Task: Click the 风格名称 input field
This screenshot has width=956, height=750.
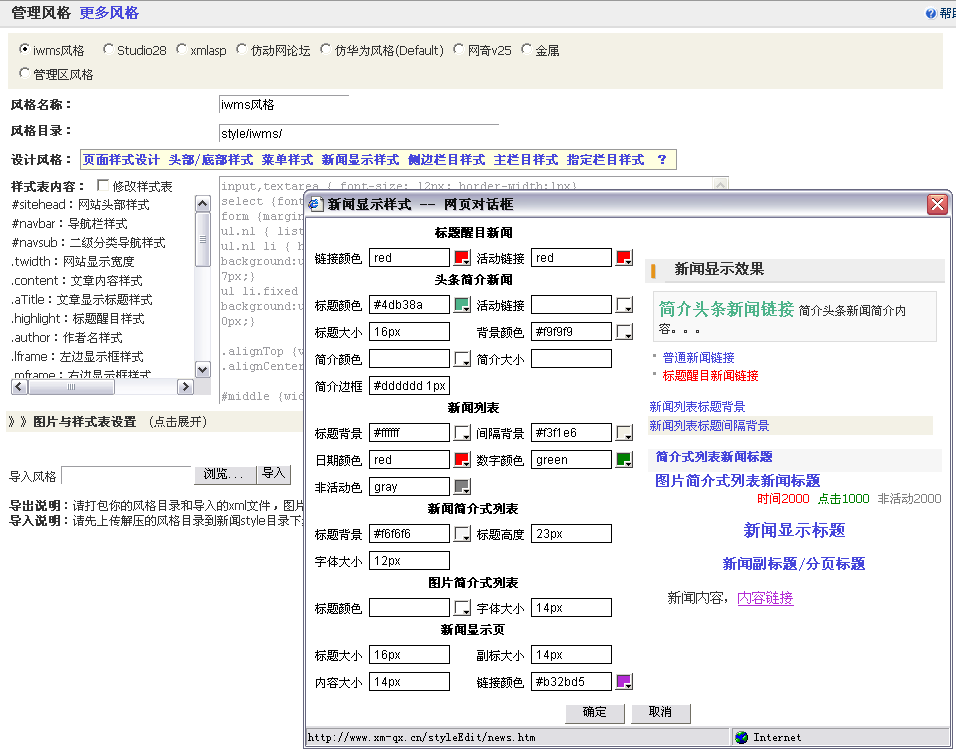Action: point(284,105)
